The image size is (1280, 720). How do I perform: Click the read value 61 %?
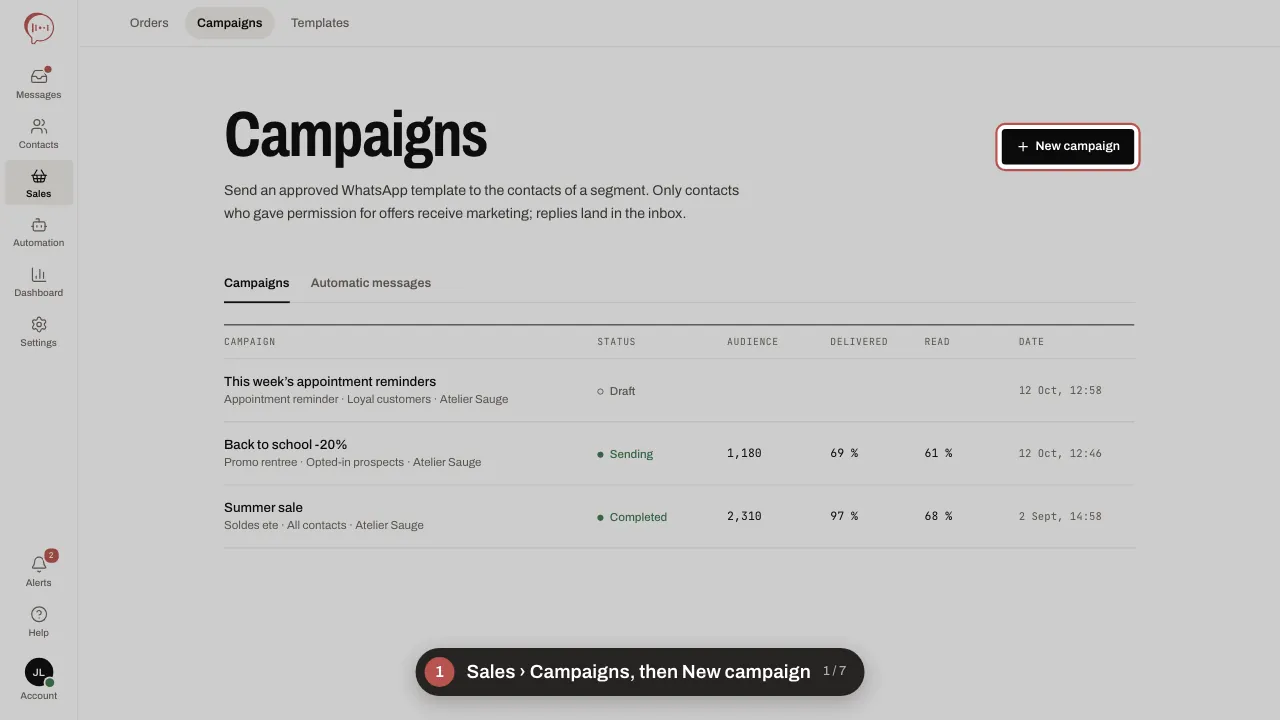point(938,453)
